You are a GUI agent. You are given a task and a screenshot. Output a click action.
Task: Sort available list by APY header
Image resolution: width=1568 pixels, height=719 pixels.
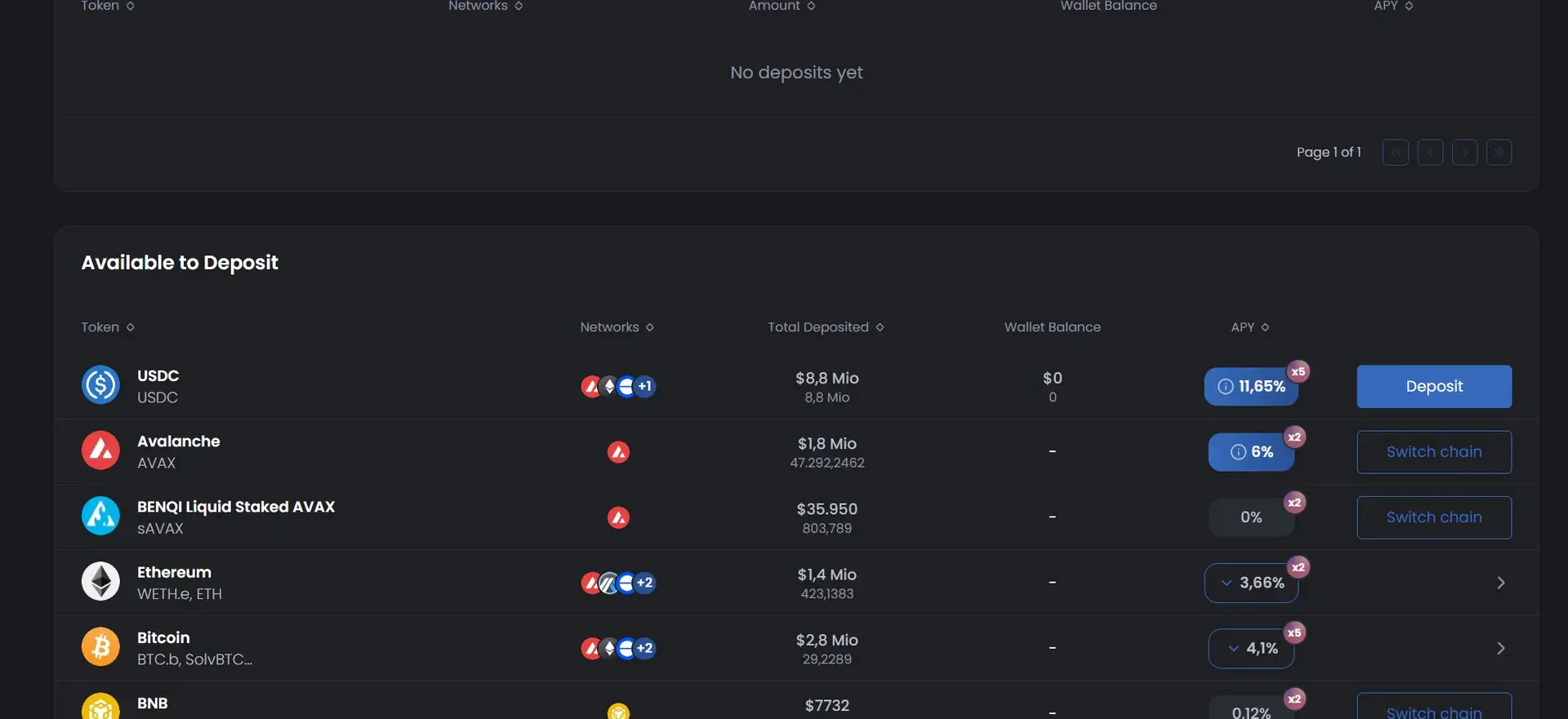pyautogui.click(x=1249, y=327)
